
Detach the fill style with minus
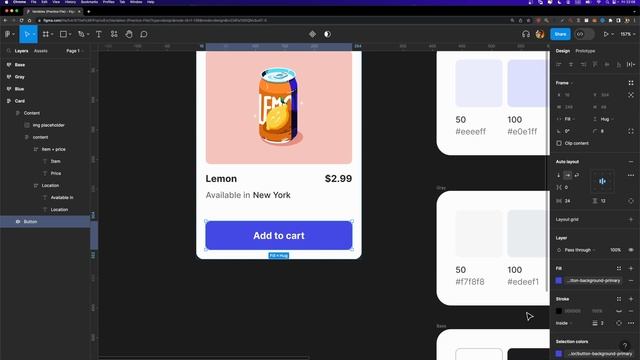click(631, 281)
